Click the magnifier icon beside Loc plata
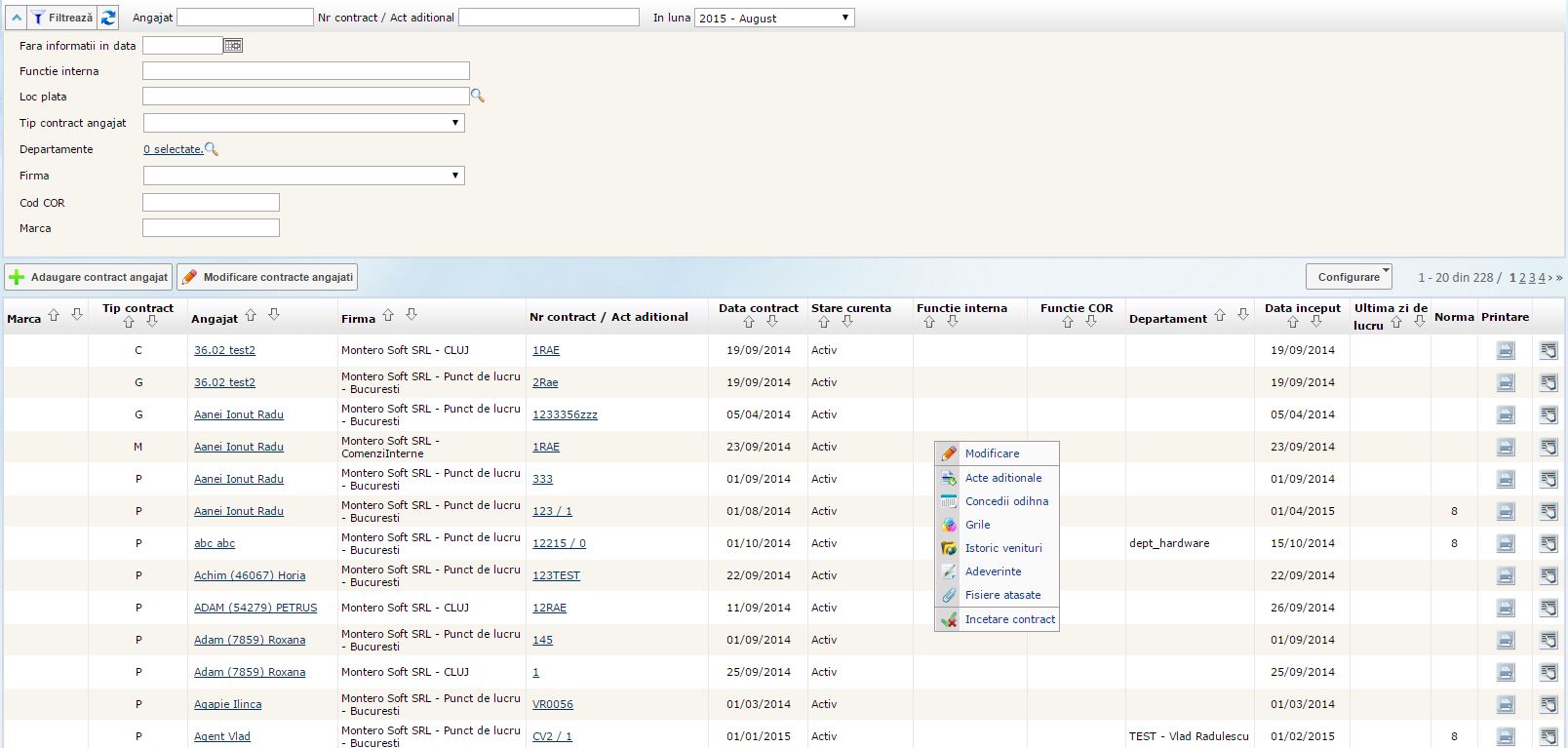Screen dimensions: 1568x748 point(478,97)
